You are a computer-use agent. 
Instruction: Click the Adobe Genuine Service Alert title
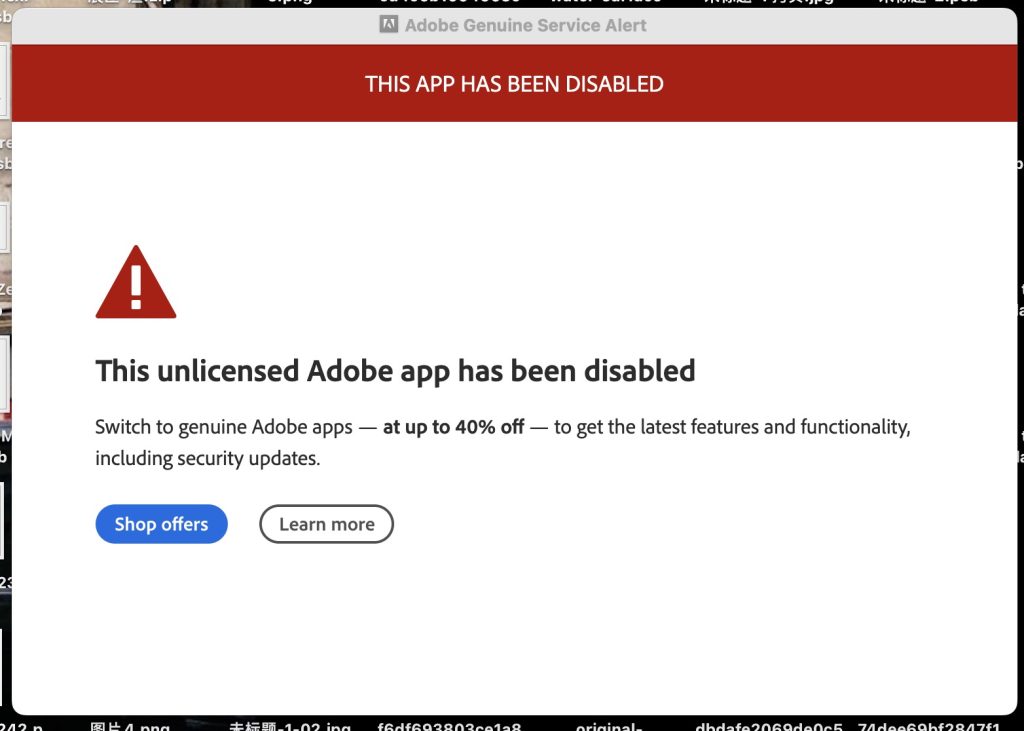pos(525,25)
